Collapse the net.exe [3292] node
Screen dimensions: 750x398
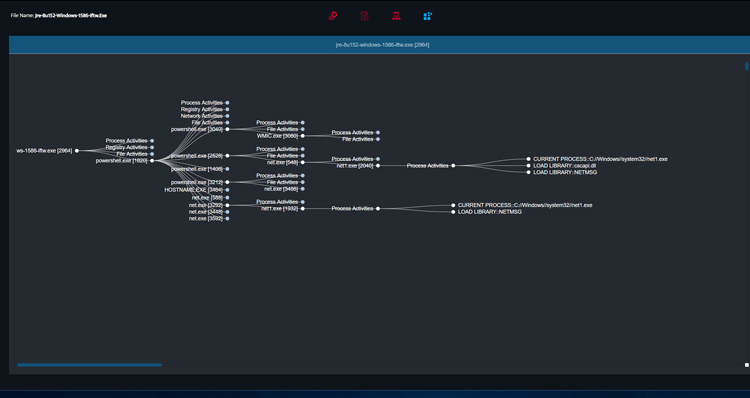[227, 205]
